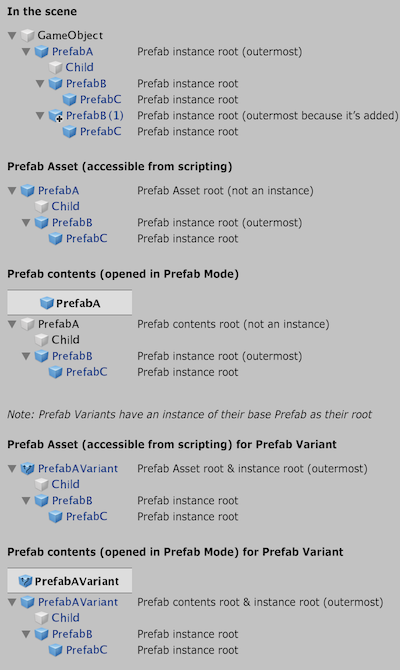Click the grey Child cube icon in the scene tree
This screenshot has height=670, width=400.
(56, 68)
